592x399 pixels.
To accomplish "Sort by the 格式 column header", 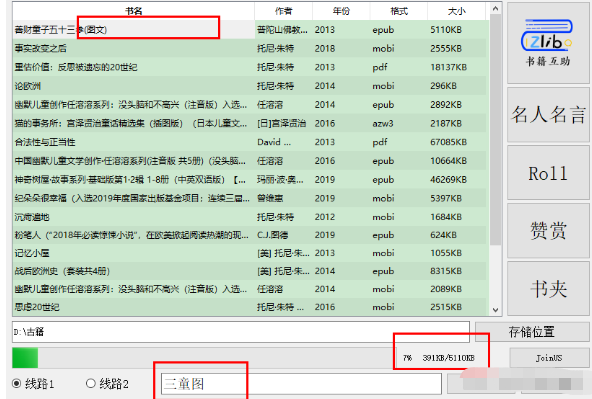I will (399, 11).
